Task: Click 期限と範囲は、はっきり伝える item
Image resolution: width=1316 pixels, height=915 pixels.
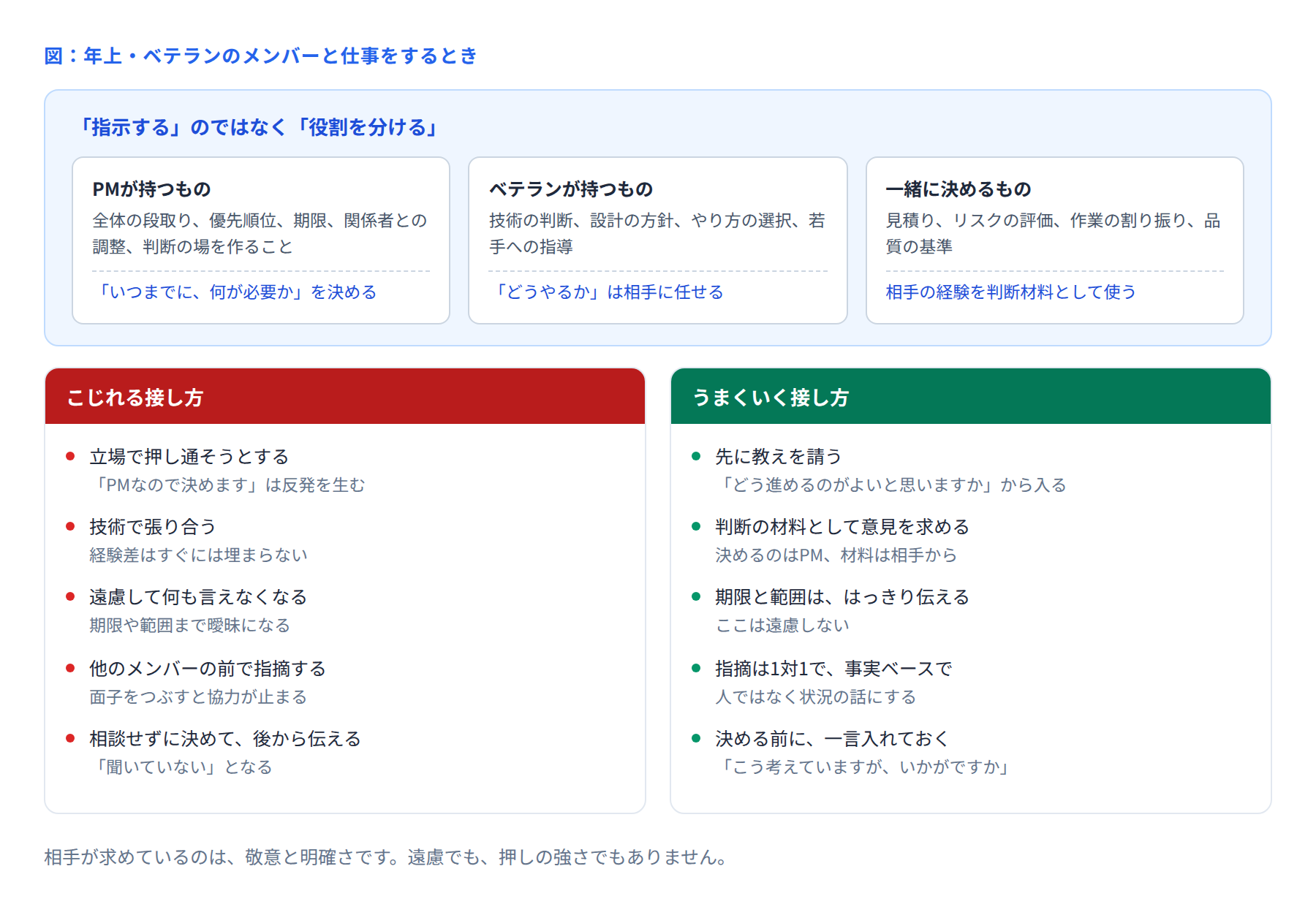Action: (842, 597)
